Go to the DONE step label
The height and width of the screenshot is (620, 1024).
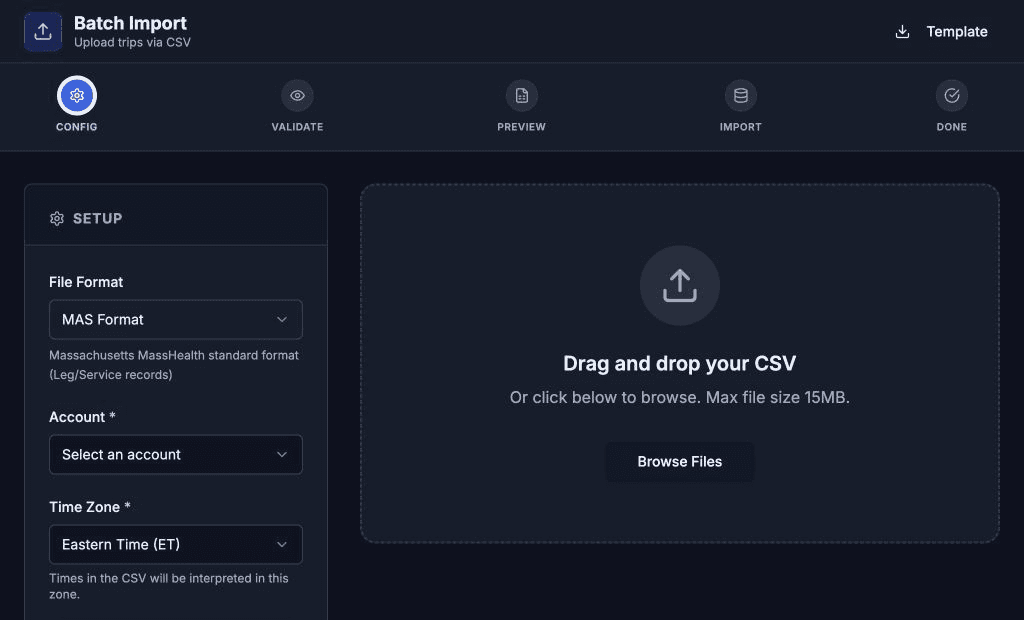point(952,127)
